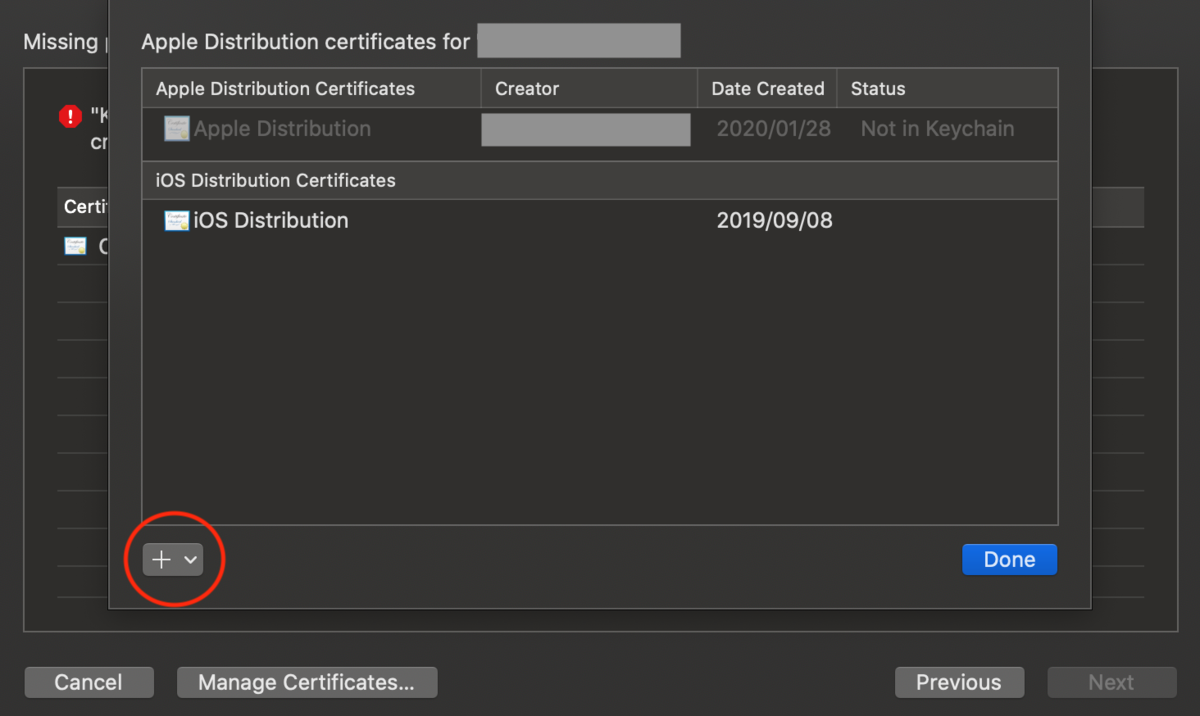
Task: Select the iOS Distribution certificate row
Action: pos(599,221)
